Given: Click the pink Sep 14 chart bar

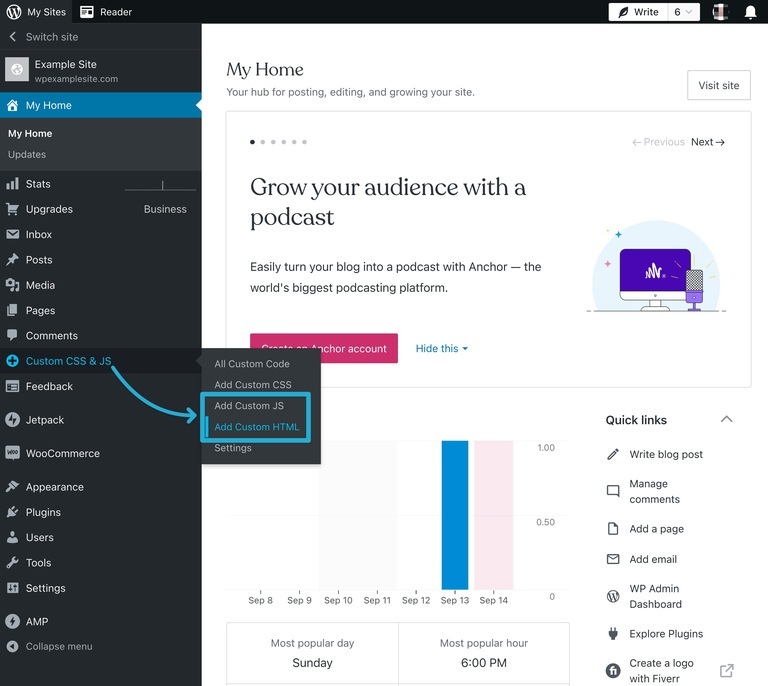Looking at the screenshot, I should tap(493, 515).
